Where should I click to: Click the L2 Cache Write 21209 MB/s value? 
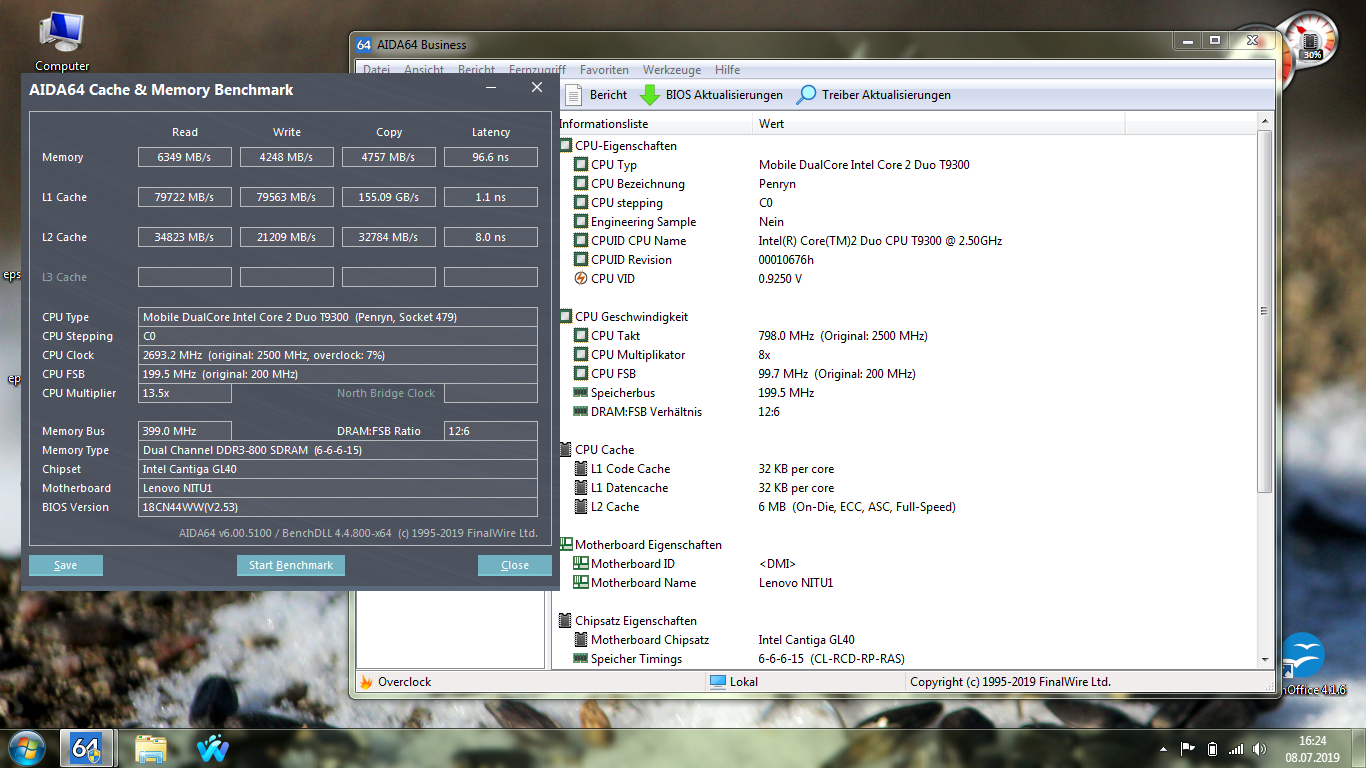pos(287,237)
